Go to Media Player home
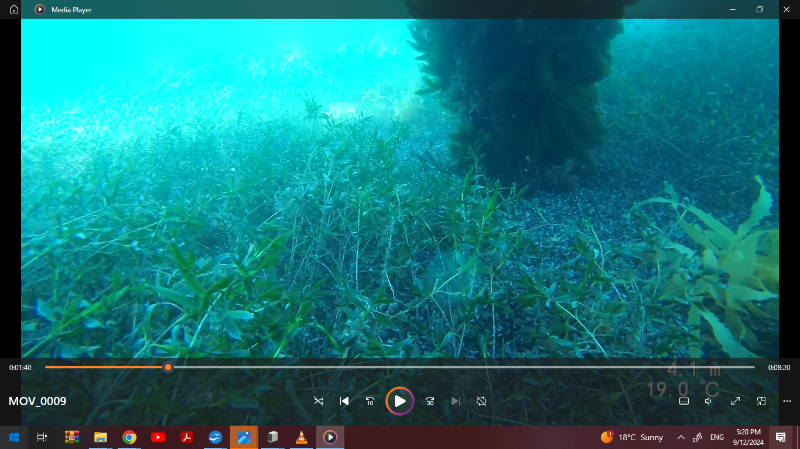The image size is (800, 449). (14, 9)
